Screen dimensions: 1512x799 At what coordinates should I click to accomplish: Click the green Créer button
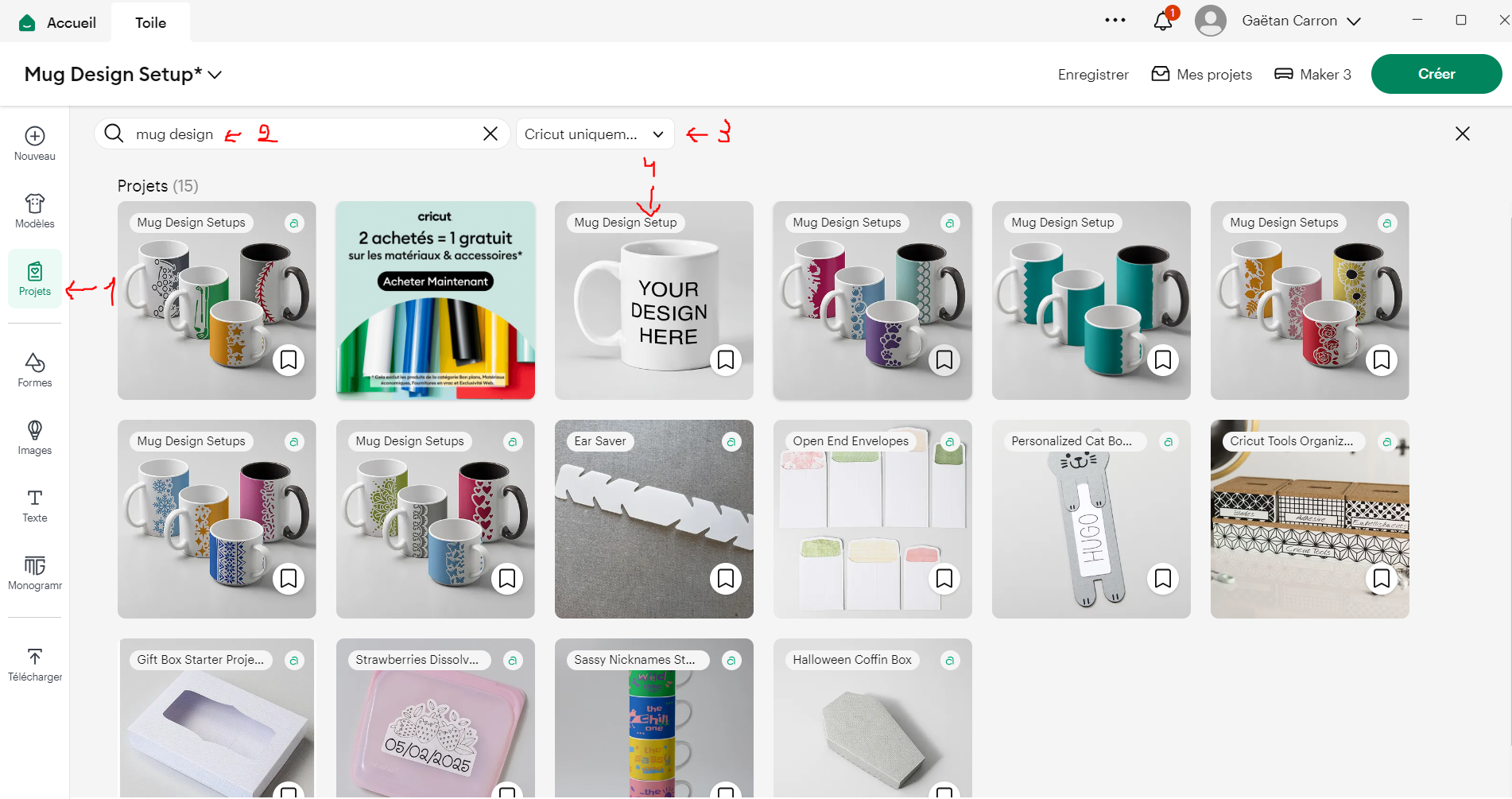tap(1436, 74)
